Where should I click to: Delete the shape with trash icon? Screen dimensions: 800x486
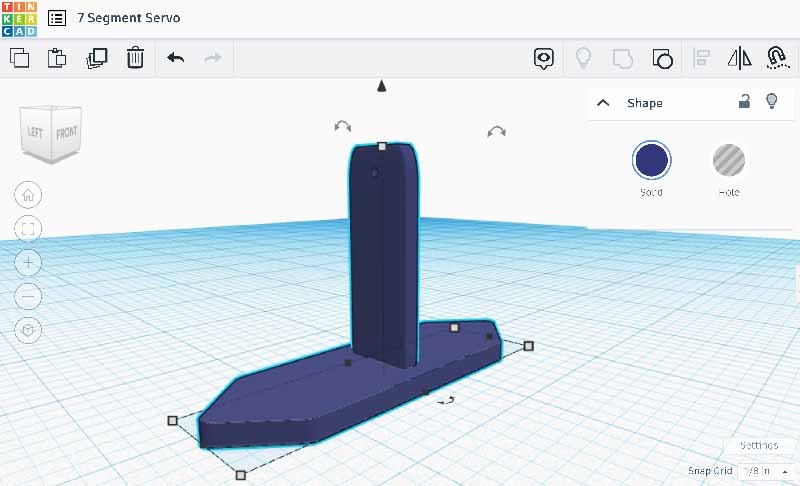(135, 58)
